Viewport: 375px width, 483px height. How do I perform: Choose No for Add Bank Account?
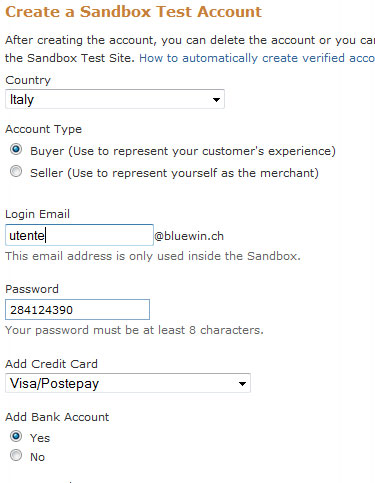(16, 455)
